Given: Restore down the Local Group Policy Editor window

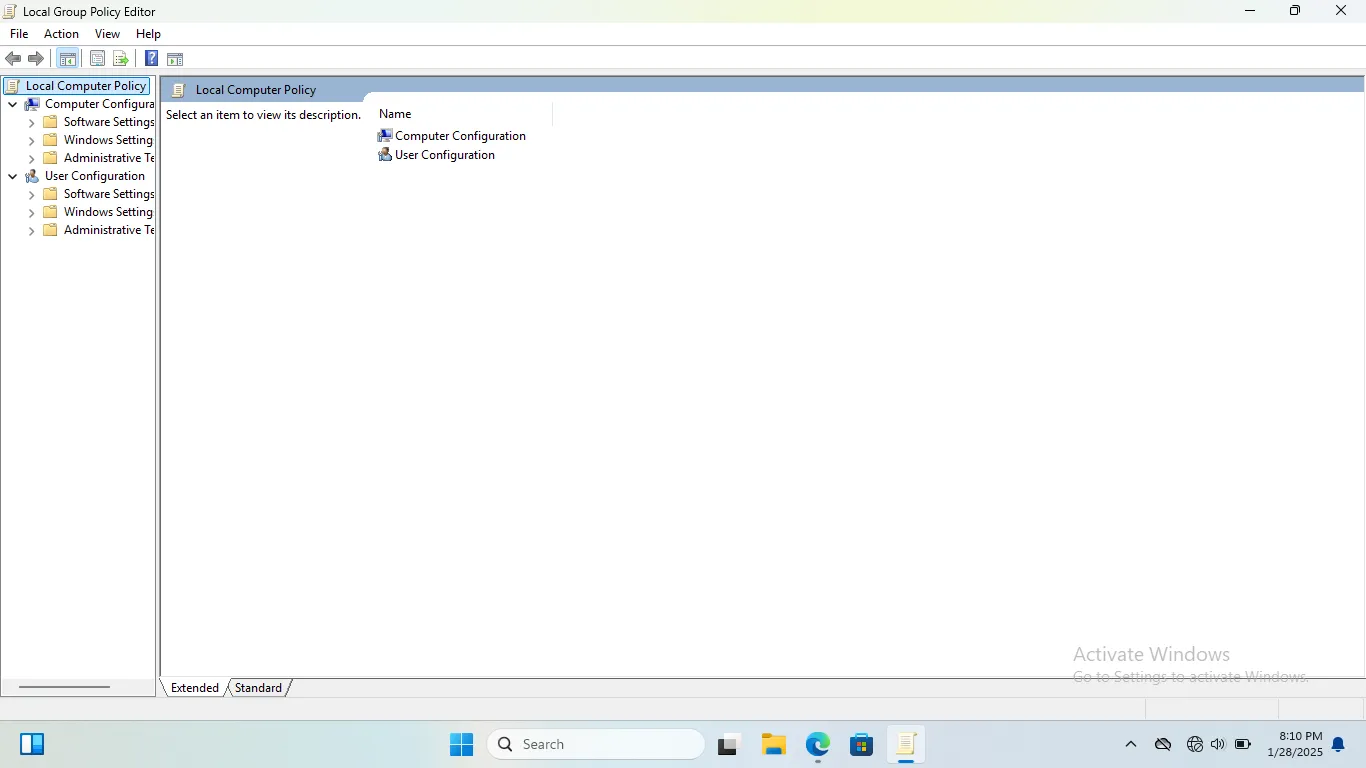Looking at the screenshot, I should pyautogui.click(x=1295, y=11).
